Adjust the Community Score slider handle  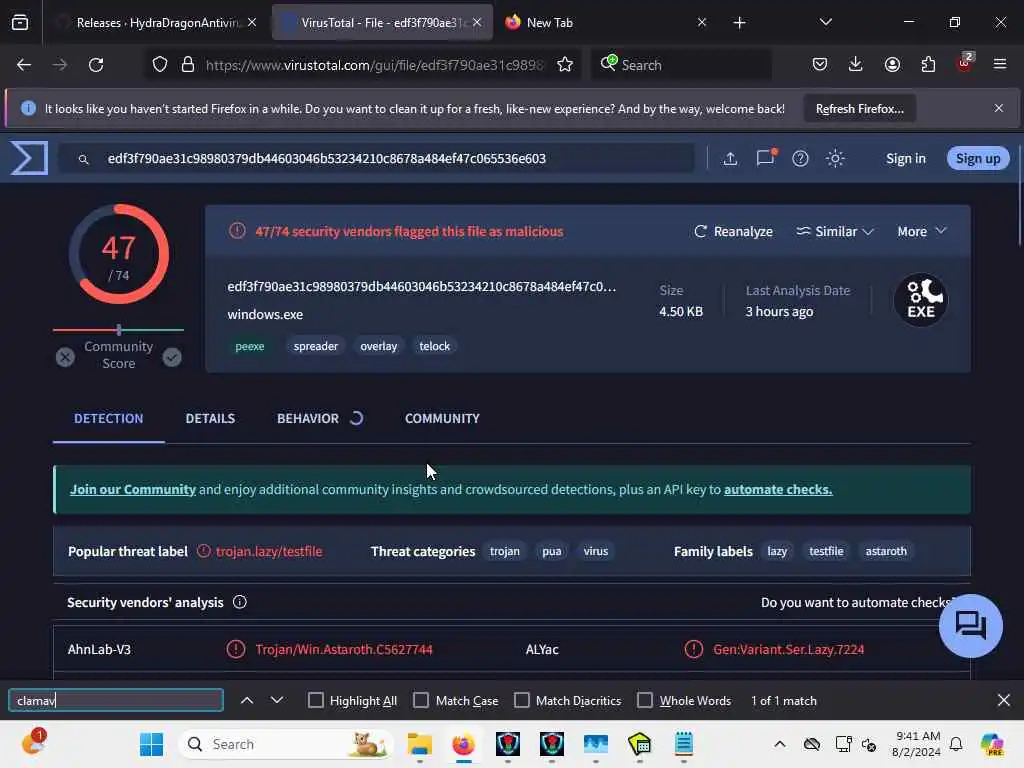coord(119,330)
